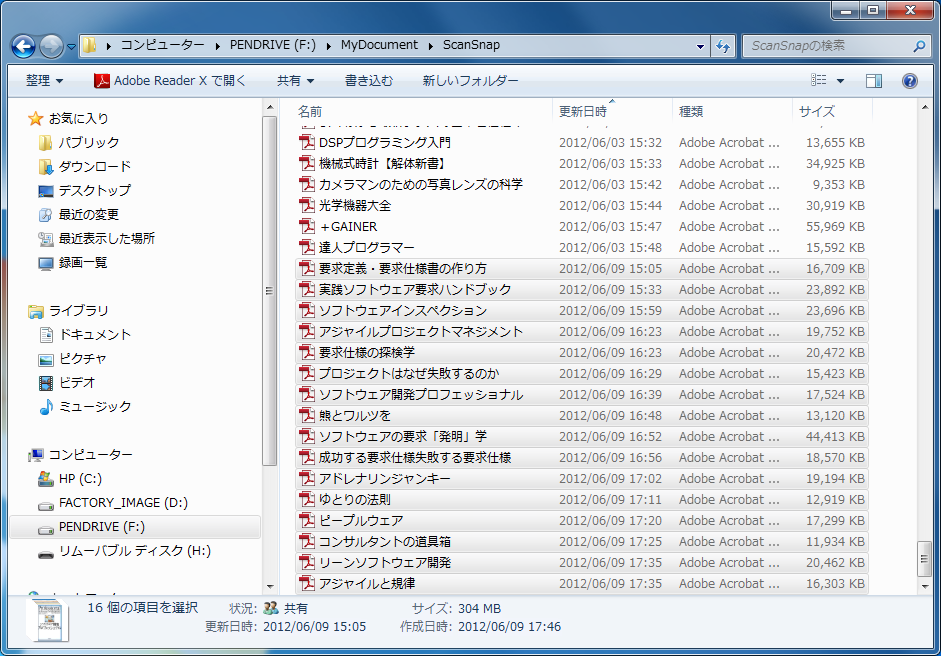Screen dimensions: 941x656
Task: Click the Forward navigation arrow
Action: point(52,46)
